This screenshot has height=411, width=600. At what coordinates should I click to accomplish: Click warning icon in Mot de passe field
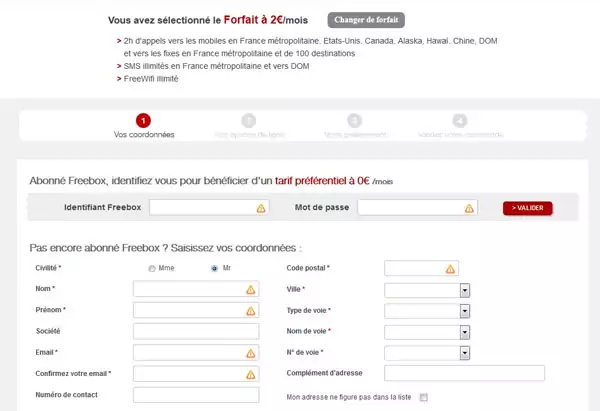[x=468, y=208]
